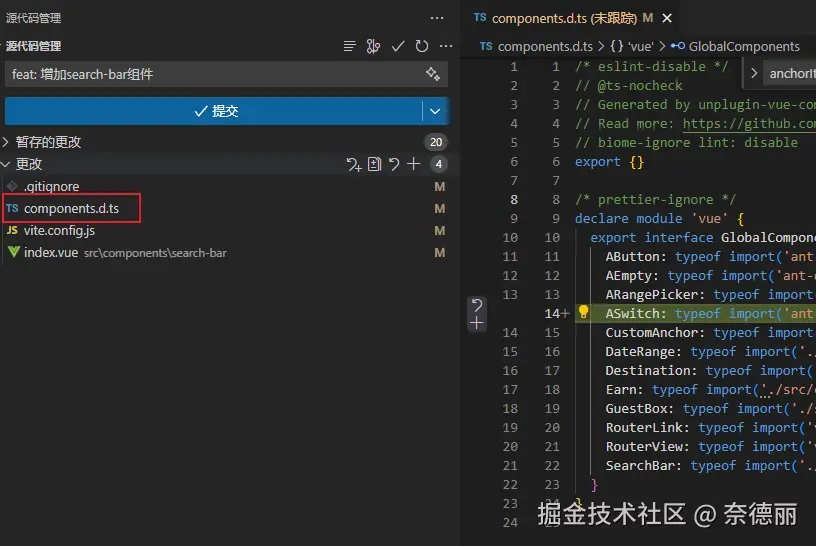Click the 'export {}' line in the editor
The width and height of the screenshot is (816, 546).
[x=609, y=162]
